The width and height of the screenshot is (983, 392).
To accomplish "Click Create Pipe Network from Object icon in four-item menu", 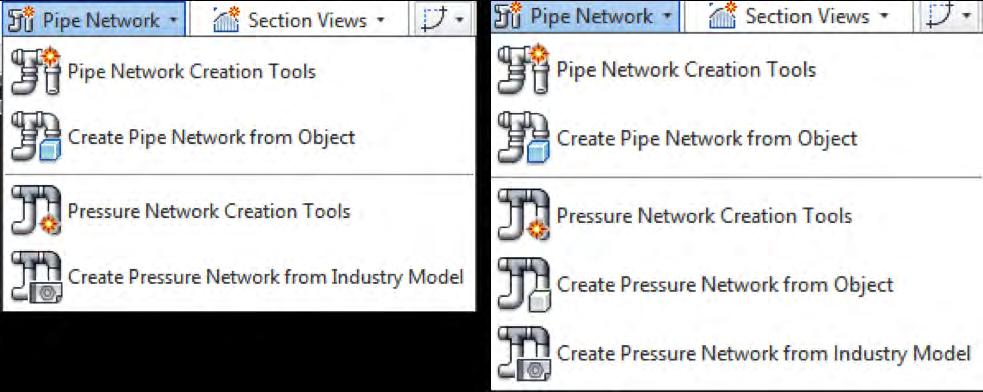I will tap(36, 138).
